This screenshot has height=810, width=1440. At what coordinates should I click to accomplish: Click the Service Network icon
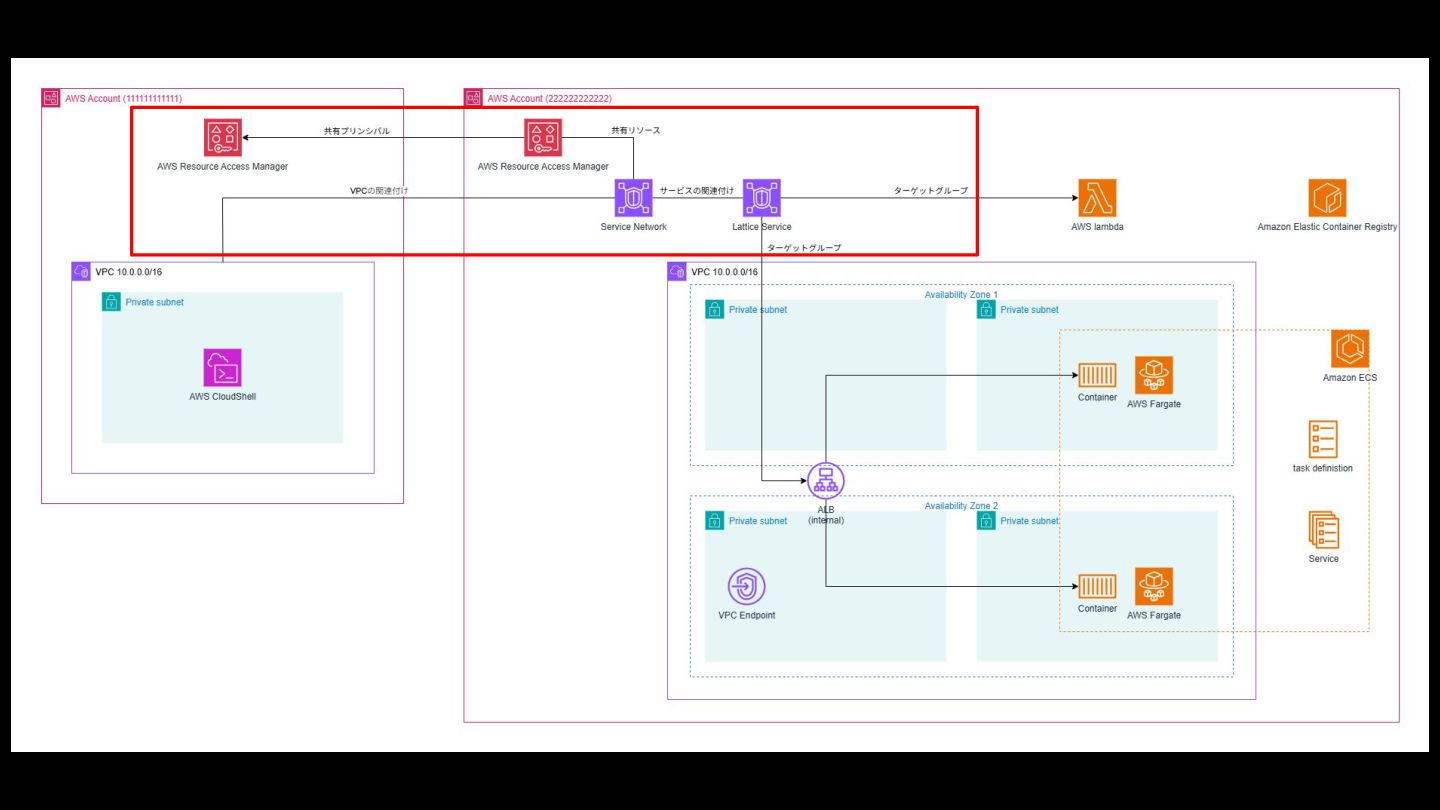(633, 198)
